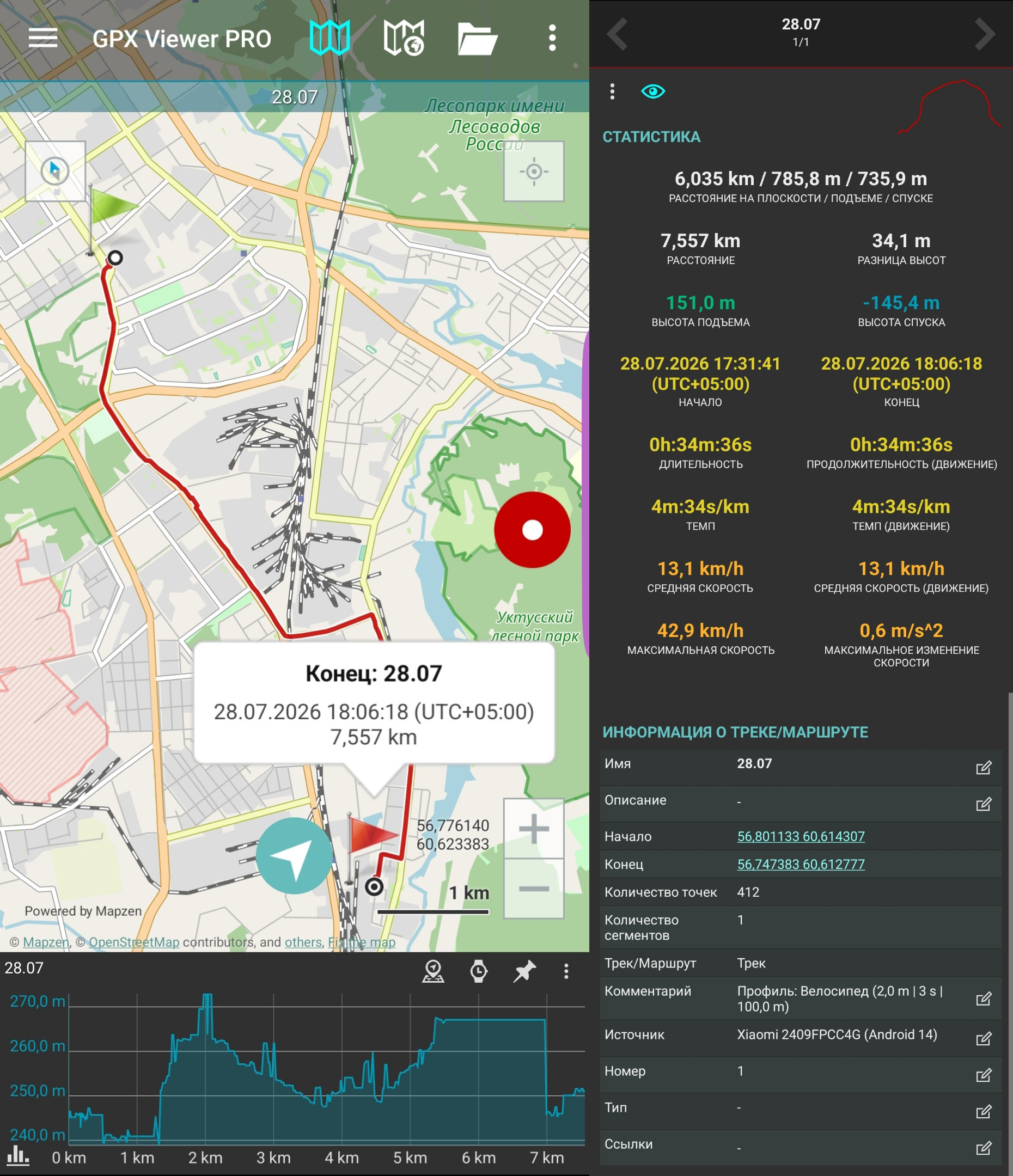Tap the Конец: 28.07 info popup

374,703
